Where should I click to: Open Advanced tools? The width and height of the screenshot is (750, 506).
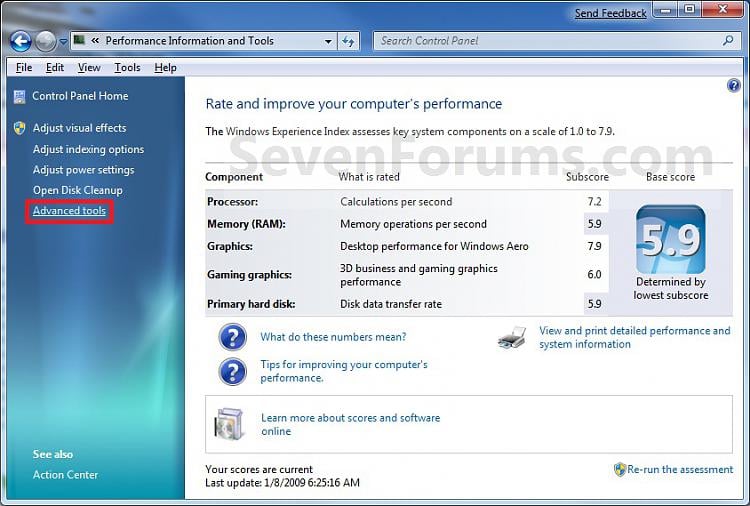69,211
